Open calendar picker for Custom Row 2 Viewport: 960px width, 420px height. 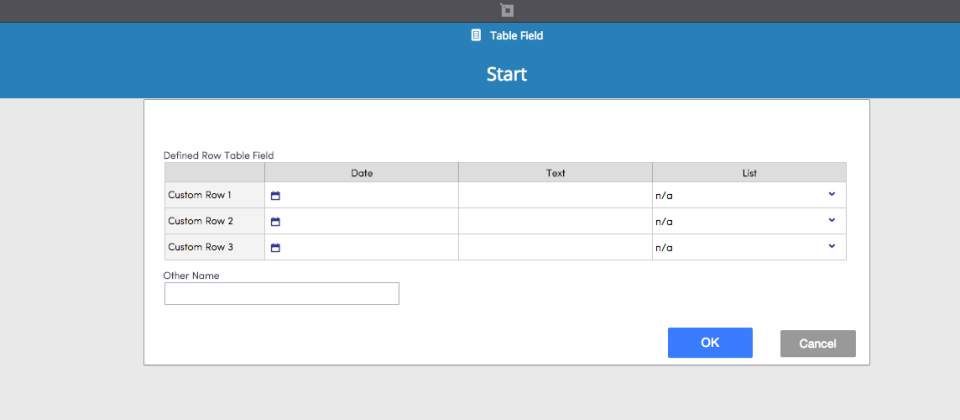[276, 222]
